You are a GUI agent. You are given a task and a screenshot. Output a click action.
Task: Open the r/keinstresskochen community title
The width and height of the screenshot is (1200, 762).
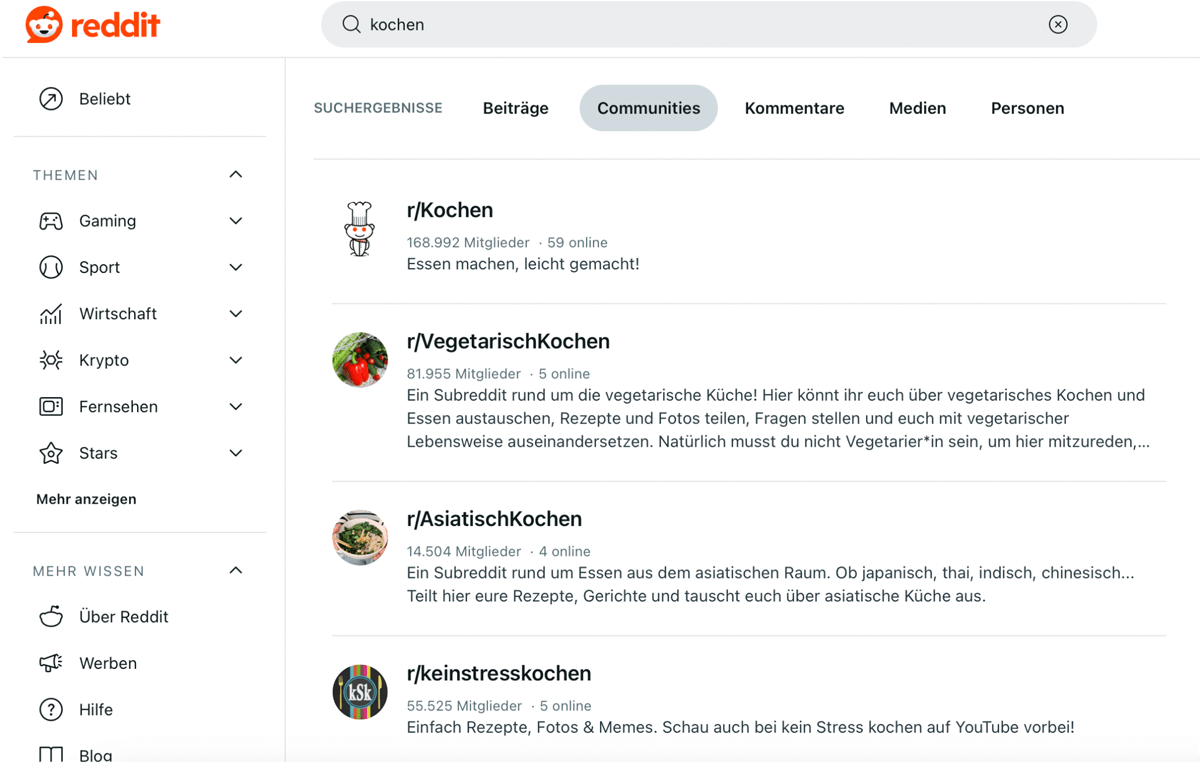pos(499,673)
